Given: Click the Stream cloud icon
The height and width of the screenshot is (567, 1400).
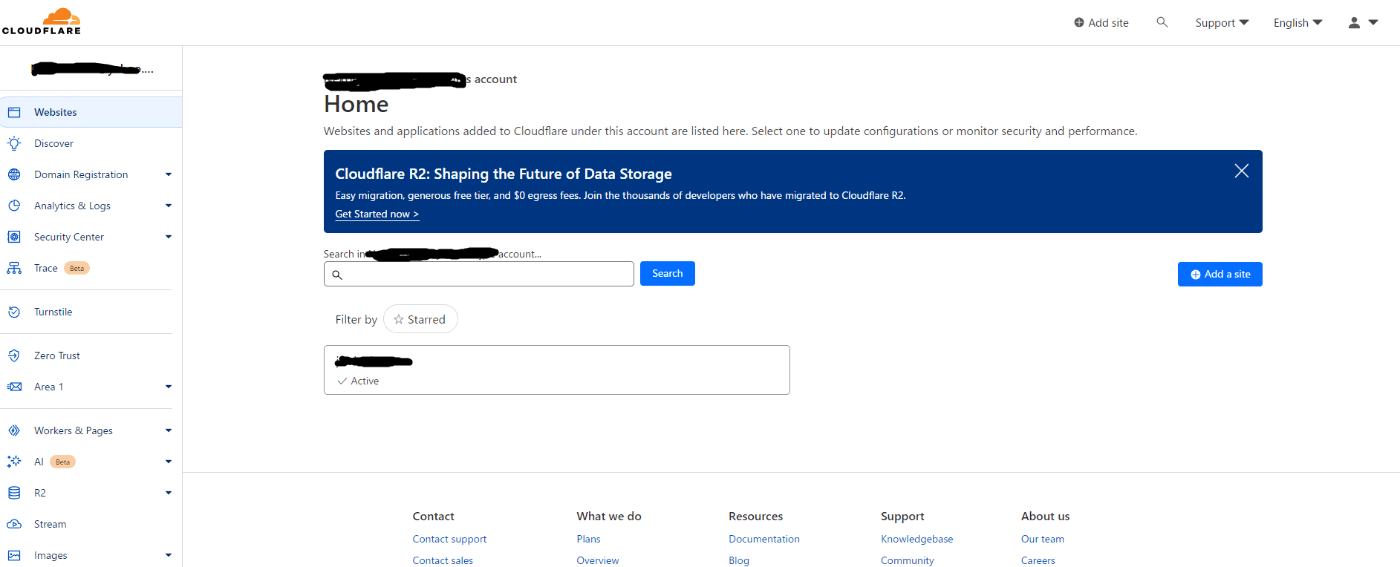Looking at the screenshot, I should 14,524.
